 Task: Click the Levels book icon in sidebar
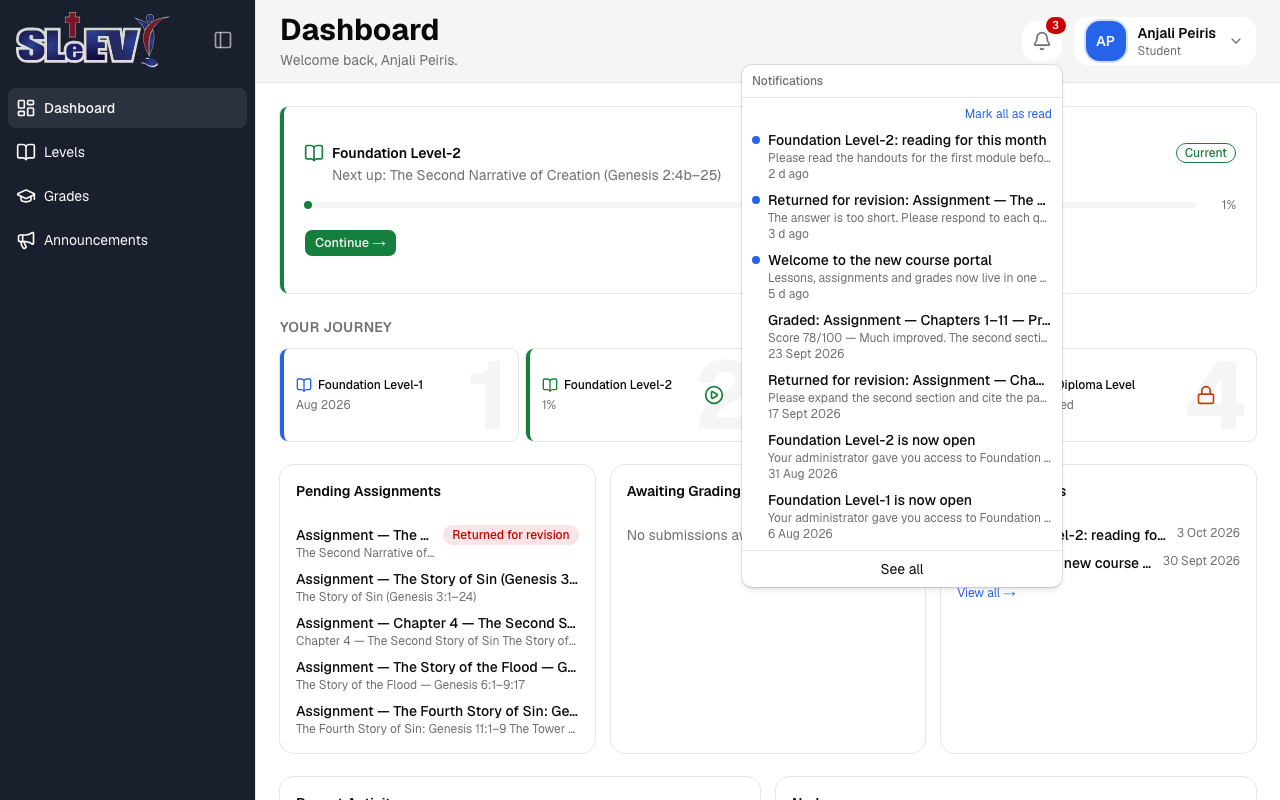point(26,152)
